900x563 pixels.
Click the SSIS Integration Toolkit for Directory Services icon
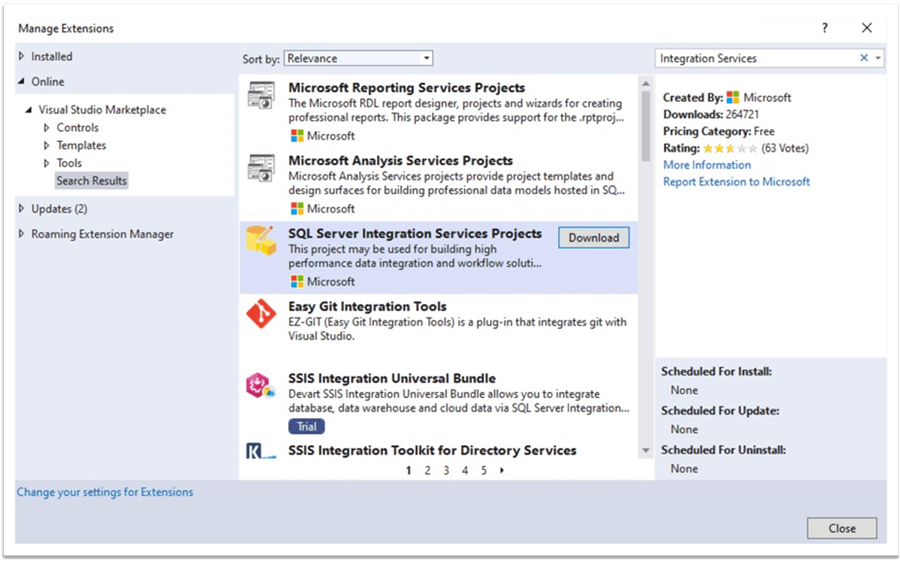(x=261, y=451)
